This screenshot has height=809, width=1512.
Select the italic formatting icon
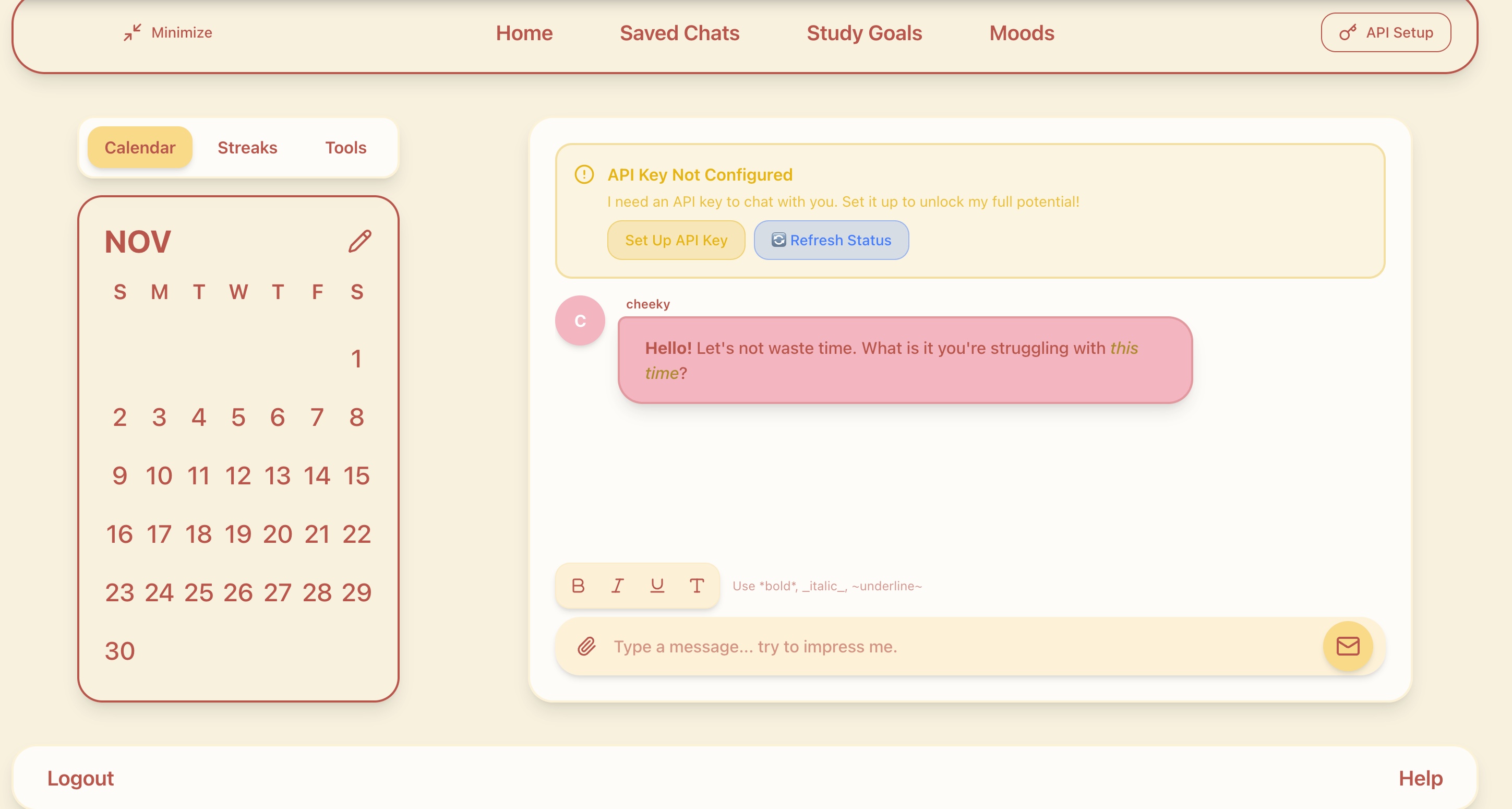(x=617, y=585)
